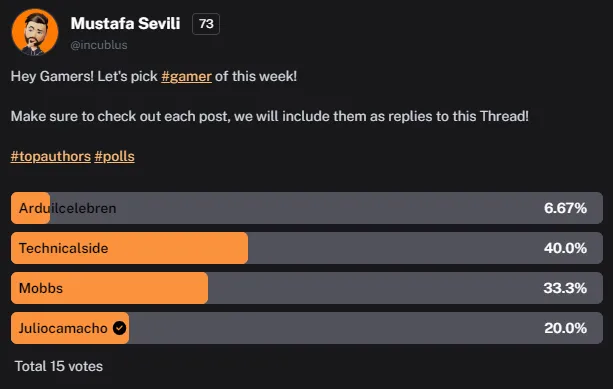Image resolution: width=613 pixels, height=389 pixels.
Task: Open the #topauthors hashtag
Action: click(x=51, y=156)
